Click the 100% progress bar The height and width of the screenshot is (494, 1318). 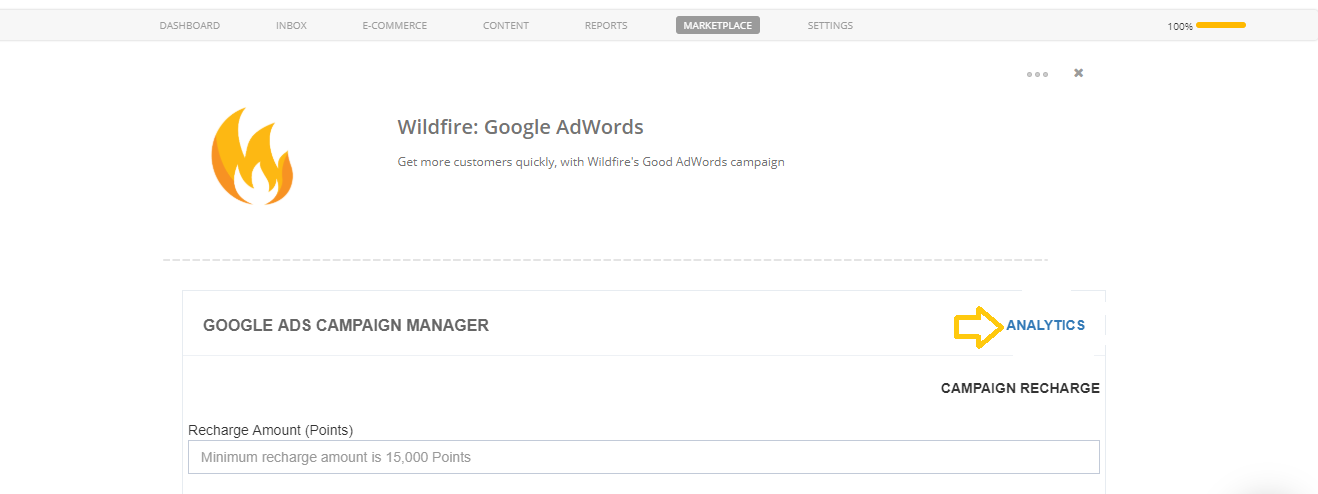pos(1220,25)
